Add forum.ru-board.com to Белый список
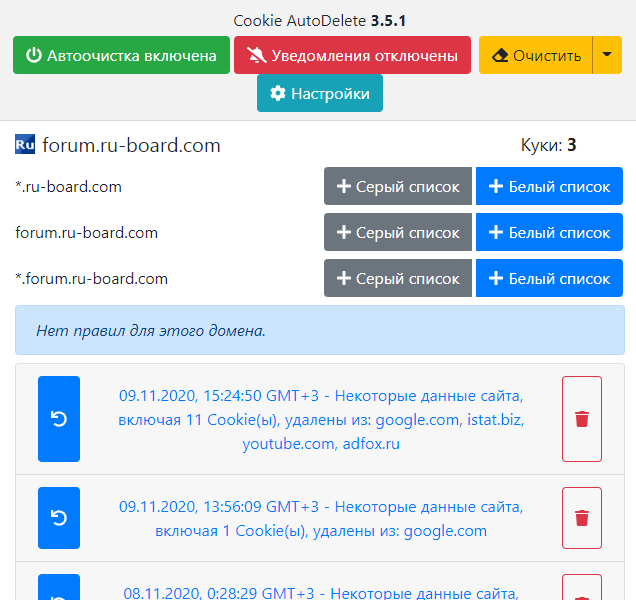Screen dimensions: 636x600 549,232
